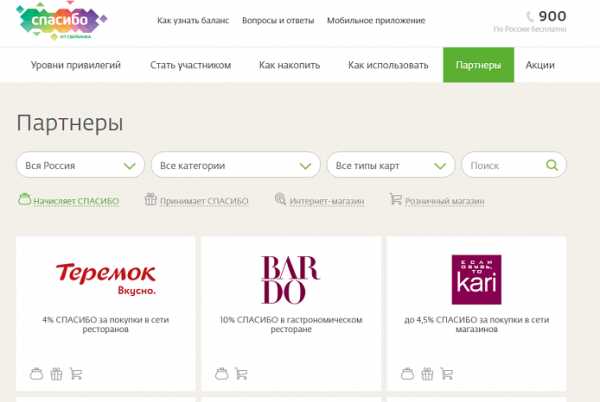
Task: Click the gift icon on kari card
Action: click(x=427, y=374)
